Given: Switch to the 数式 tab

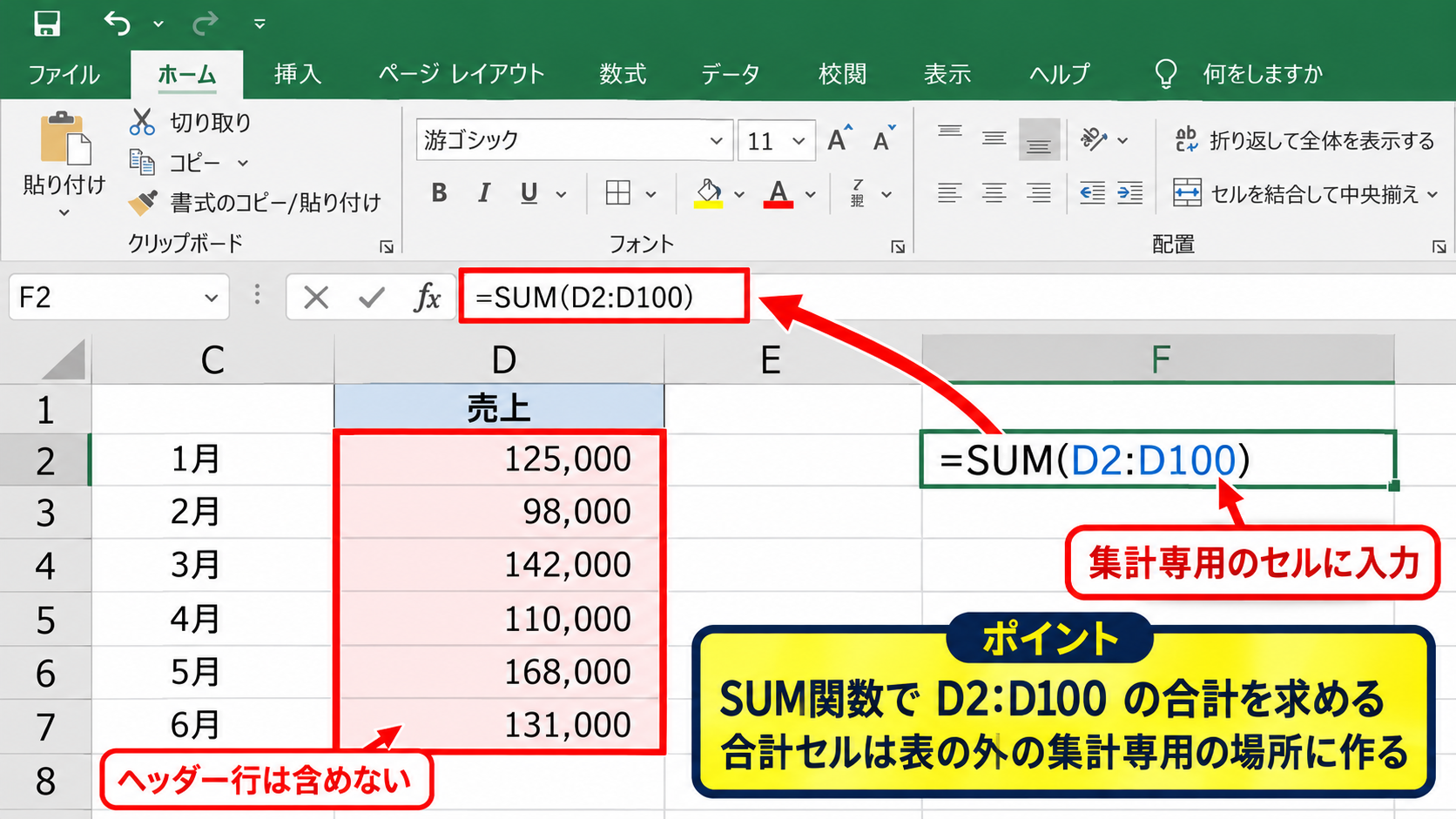Looking at the screenshot, I should (x=623, y=74).
